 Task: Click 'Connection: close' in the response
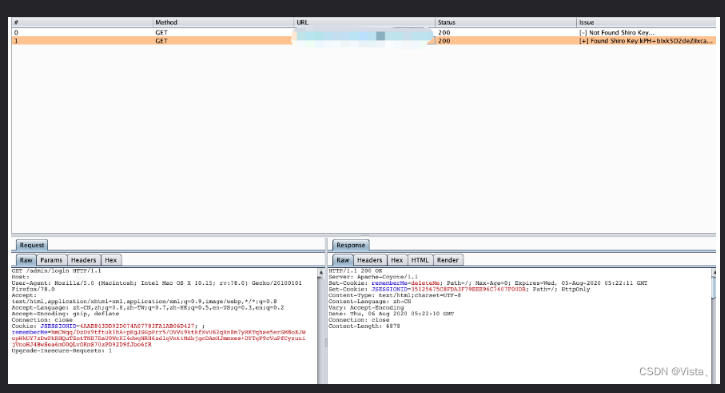click(x=359, y=320)
